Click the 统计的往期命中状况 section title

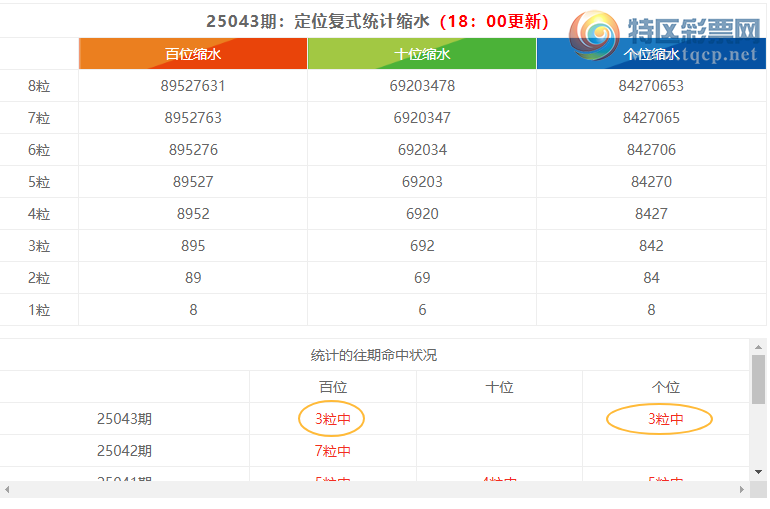point(374,355)
